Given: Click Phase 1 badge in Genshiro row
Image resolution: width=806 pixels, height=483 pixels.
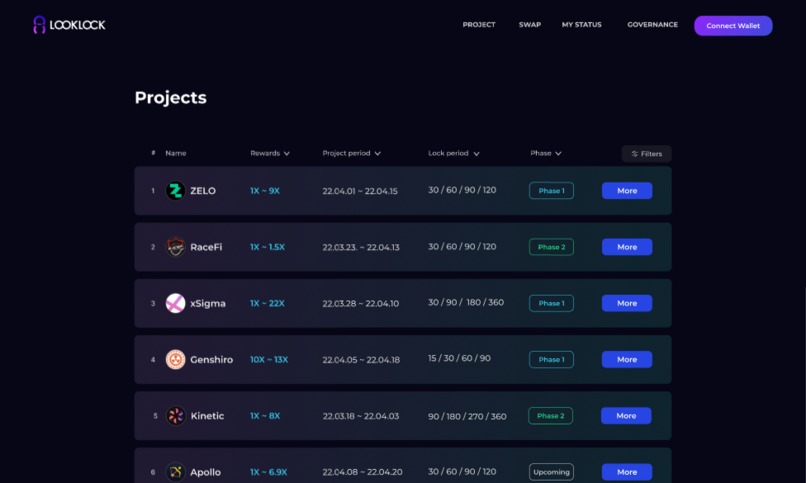Looking at the screenshot, I should [x=551, y=360].
